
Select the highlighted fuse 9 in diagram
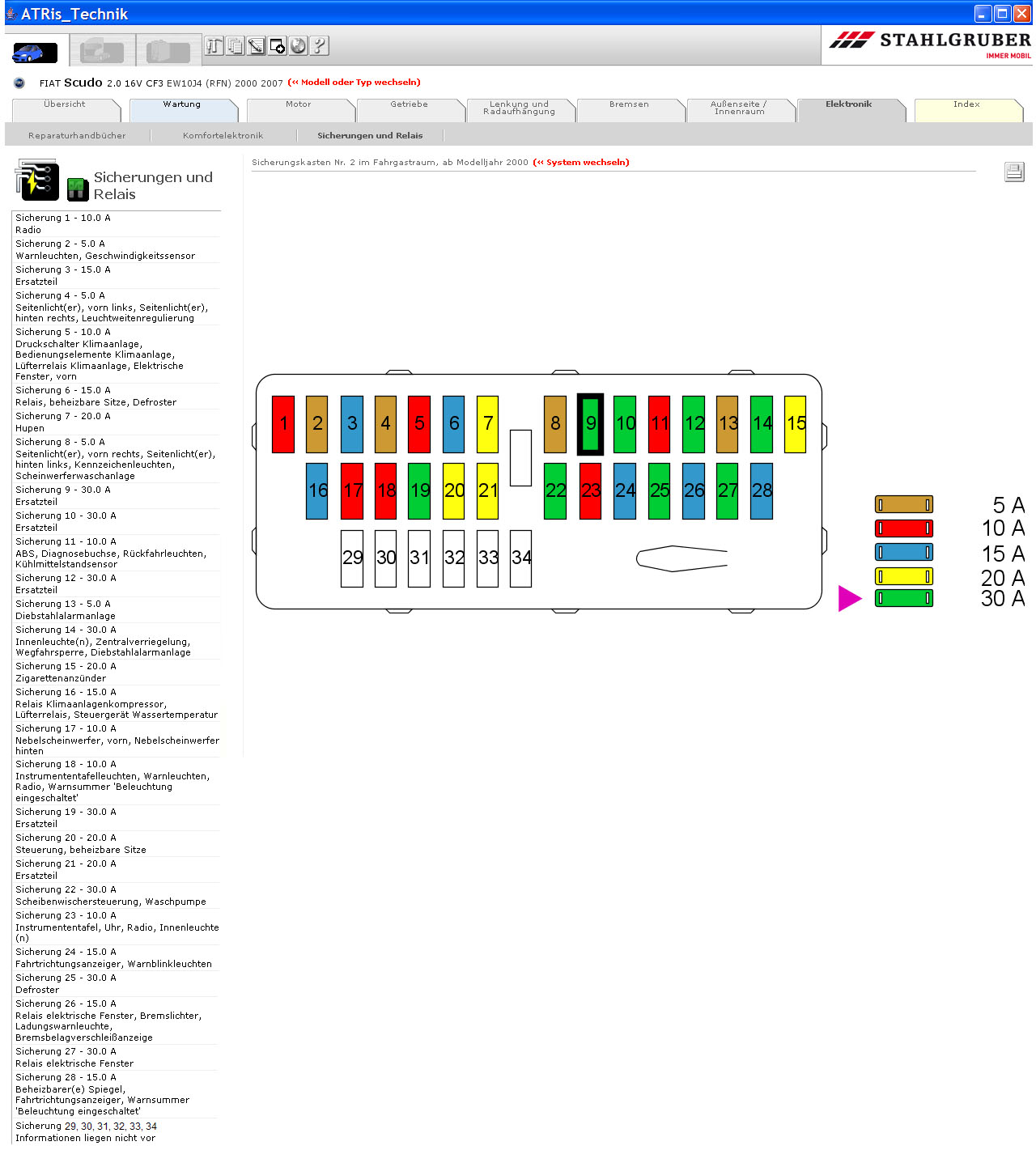pos(590,424)
